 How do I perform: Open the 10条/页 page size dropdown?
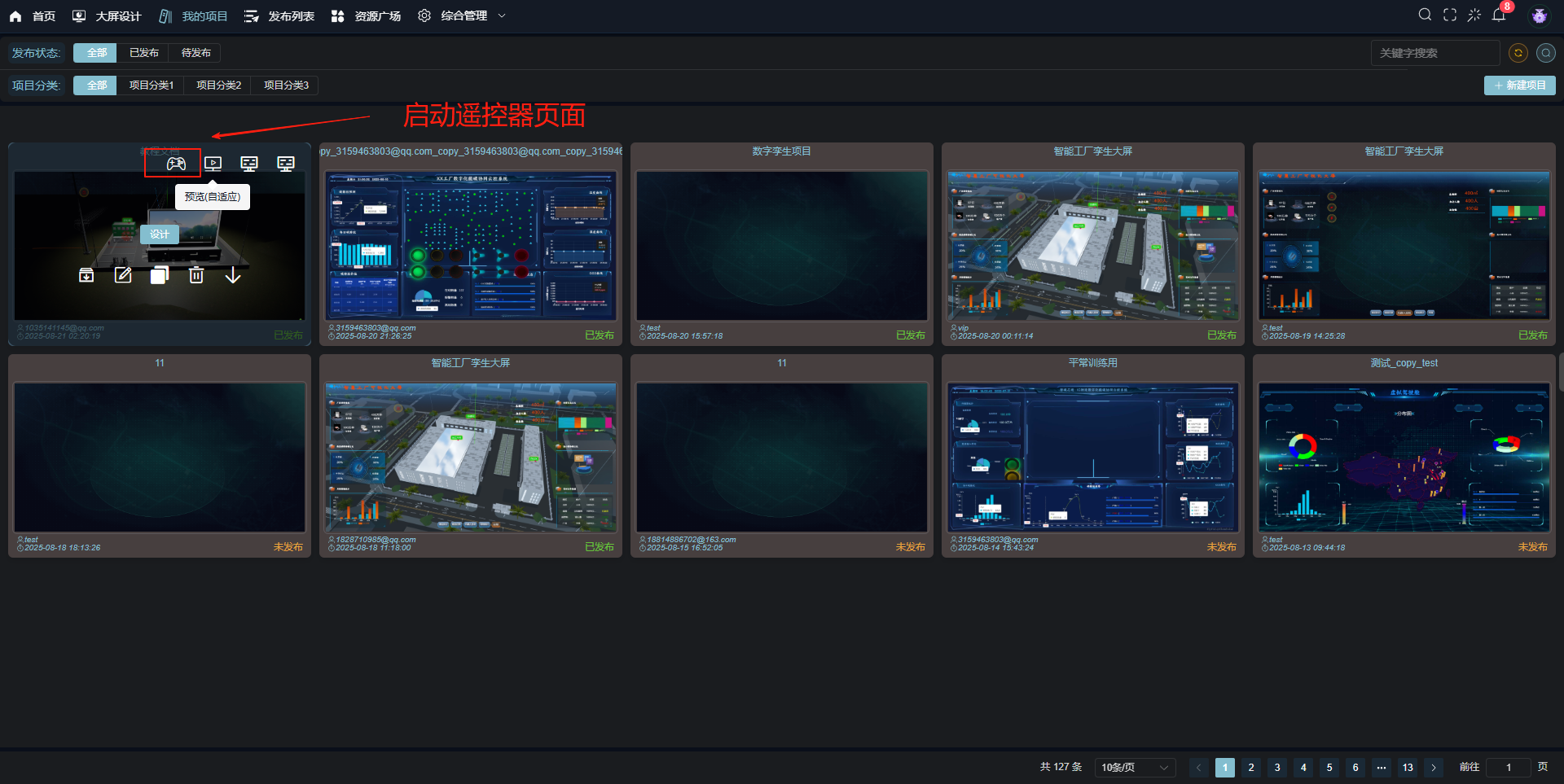1135,768
